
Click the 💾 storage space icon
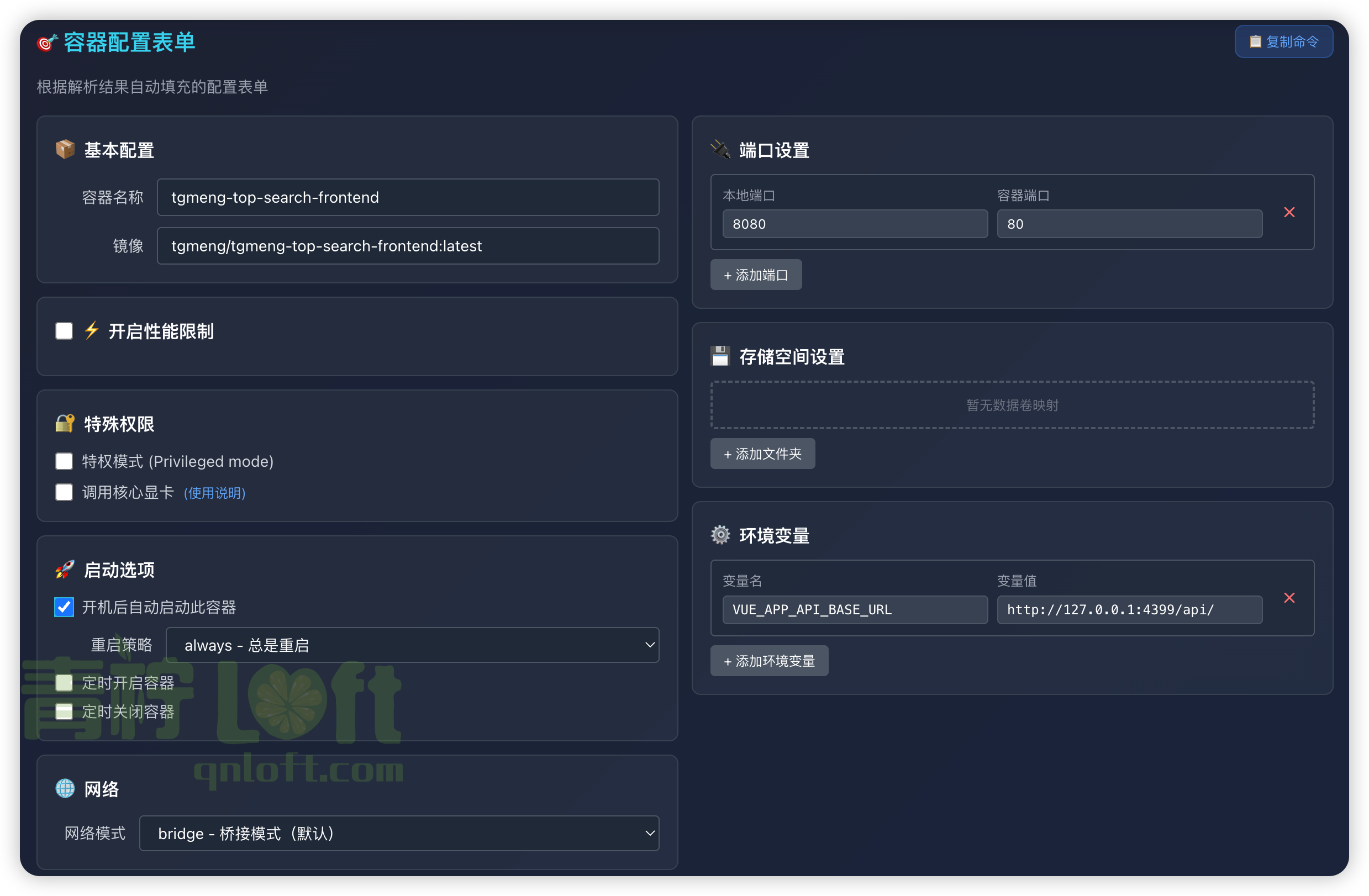[721, 355]
